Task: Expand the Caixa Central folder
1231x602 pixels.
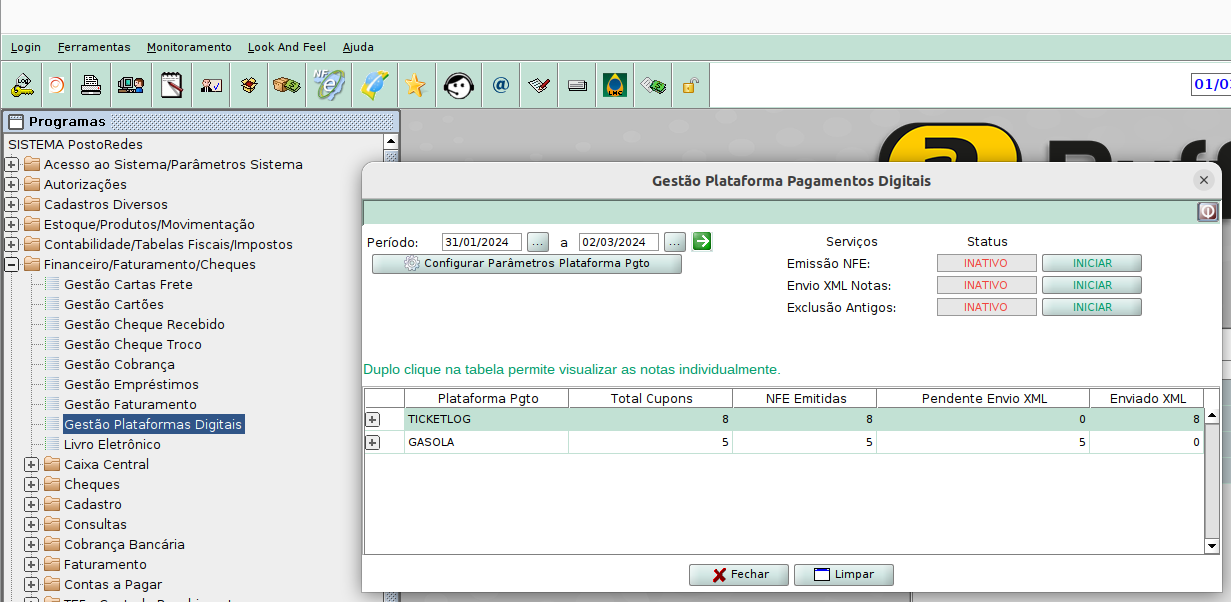Action: [32, 464]
